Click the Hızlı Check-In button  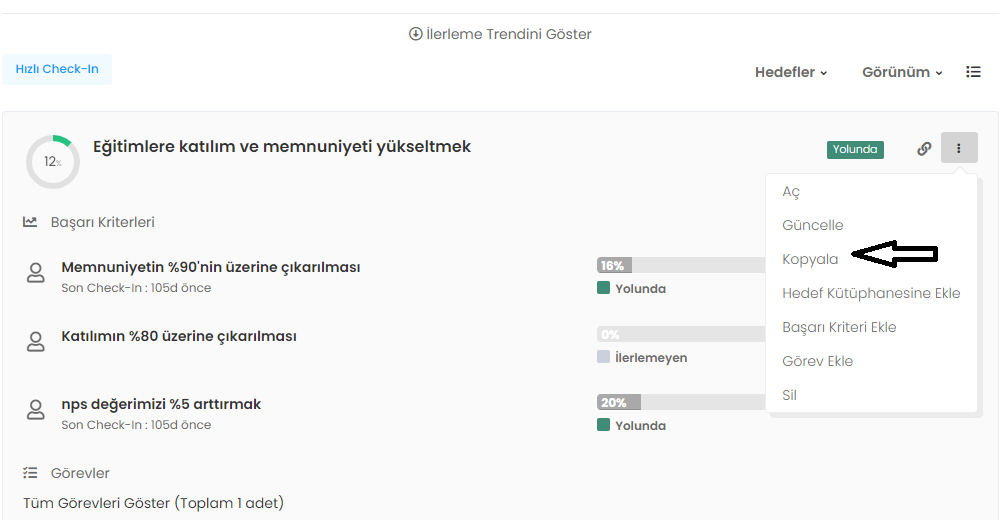pos(57,69)
